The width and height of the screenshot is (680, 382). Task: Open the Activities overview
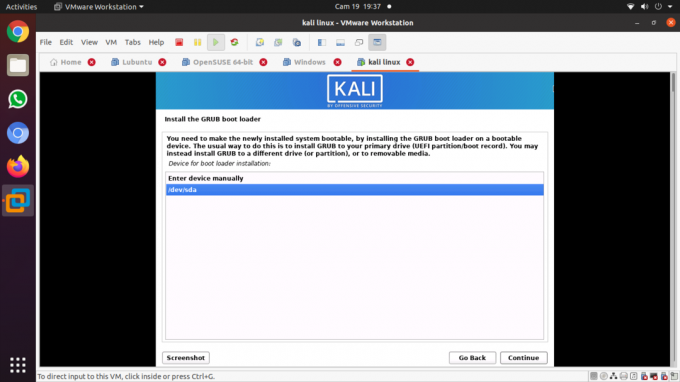21,7
